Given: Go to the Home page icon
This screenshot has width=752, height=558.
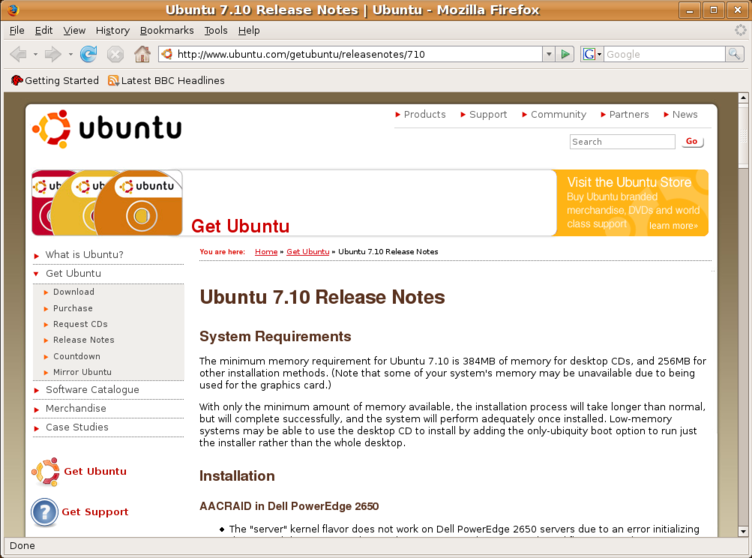Looking at the screenshot, I should [142, 54].
